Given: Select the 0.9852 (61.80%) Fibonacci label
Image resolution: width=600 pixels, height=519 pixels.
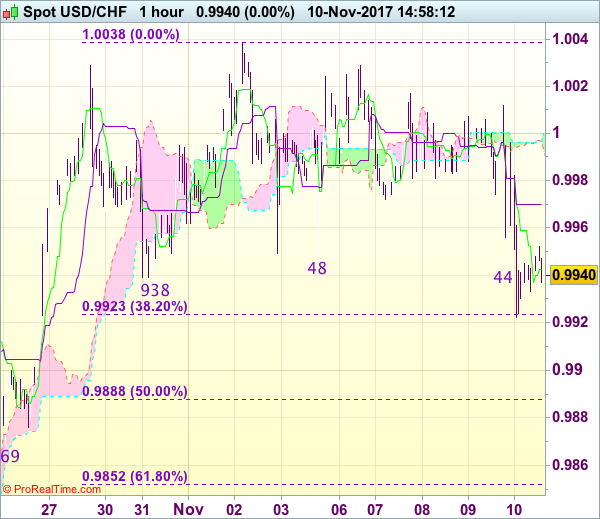Looking at the screenshot, I should tap(135, 476).
